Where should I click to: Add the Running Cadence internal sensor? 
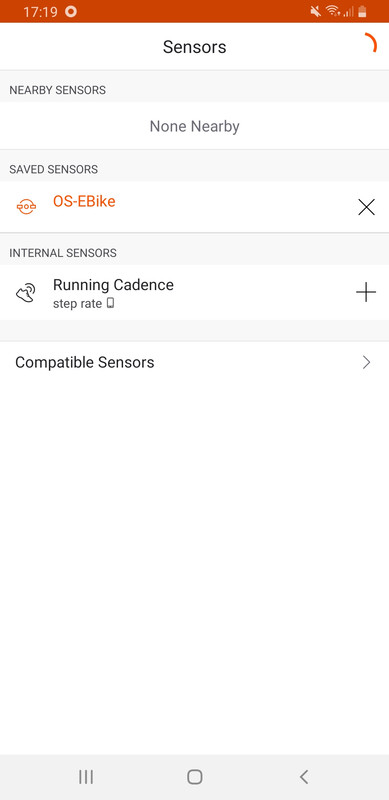point(366,292)
